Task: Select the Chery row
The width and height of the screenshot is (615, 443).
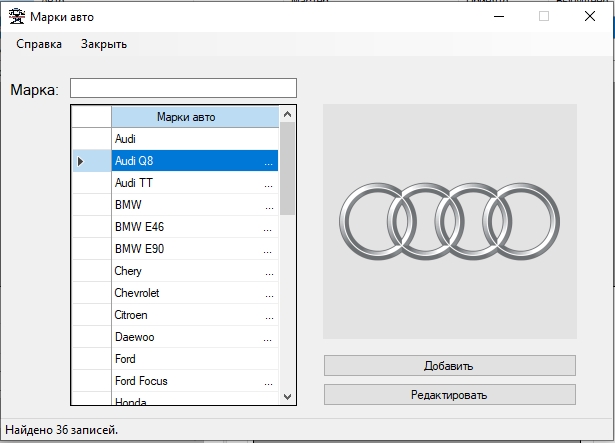Action: [x=195, y=271]
